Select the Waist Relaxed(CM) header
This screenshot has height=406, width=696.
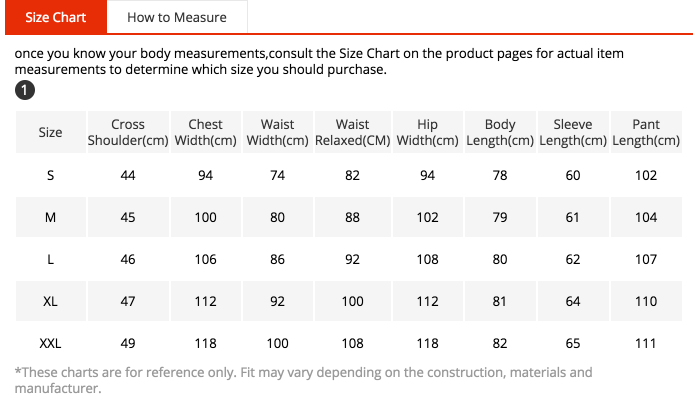[352, 133]
